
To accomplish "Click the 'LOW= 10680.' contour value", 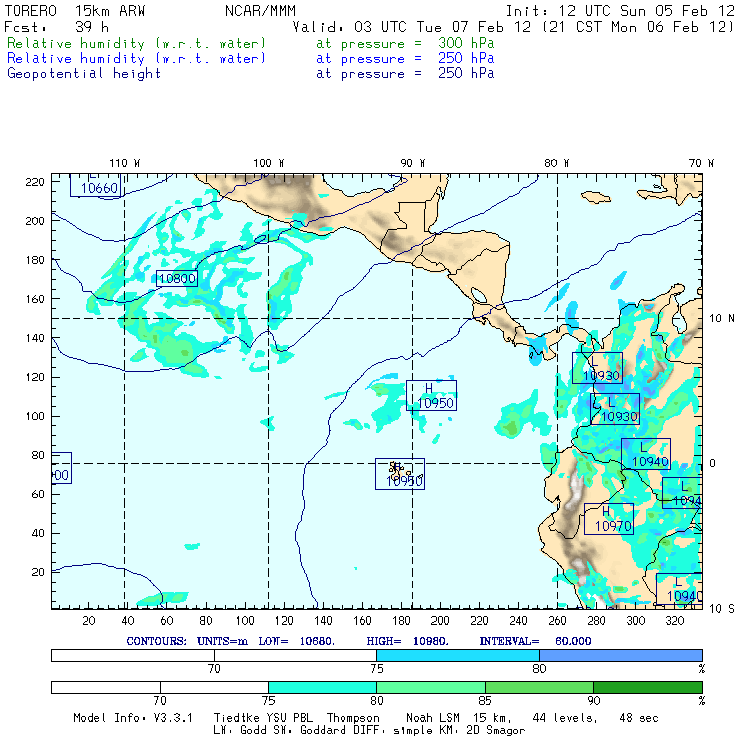I will 296,641.
